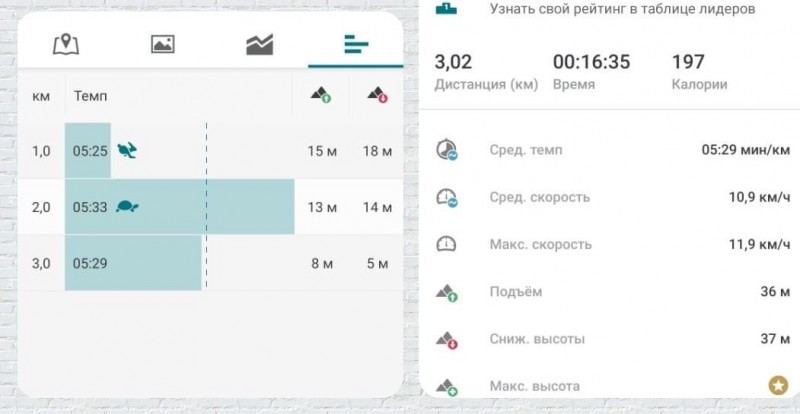Viewport: 800px width, 414px height.
Task: Select the 05:33 pace bar for km 2
Action: click(x=180, y=207)
